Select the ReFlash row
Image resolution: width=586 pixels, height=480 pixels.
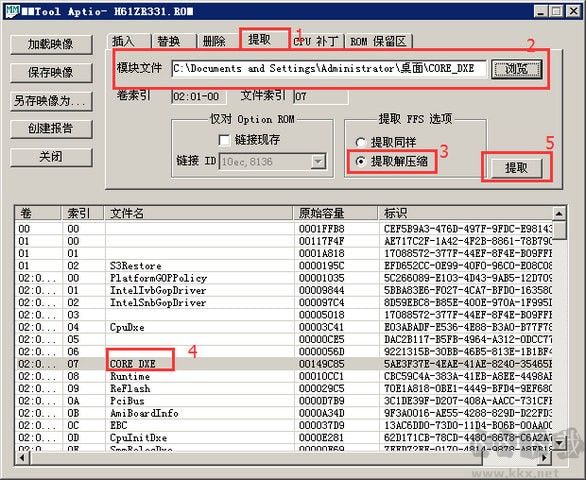pos(284,389)
